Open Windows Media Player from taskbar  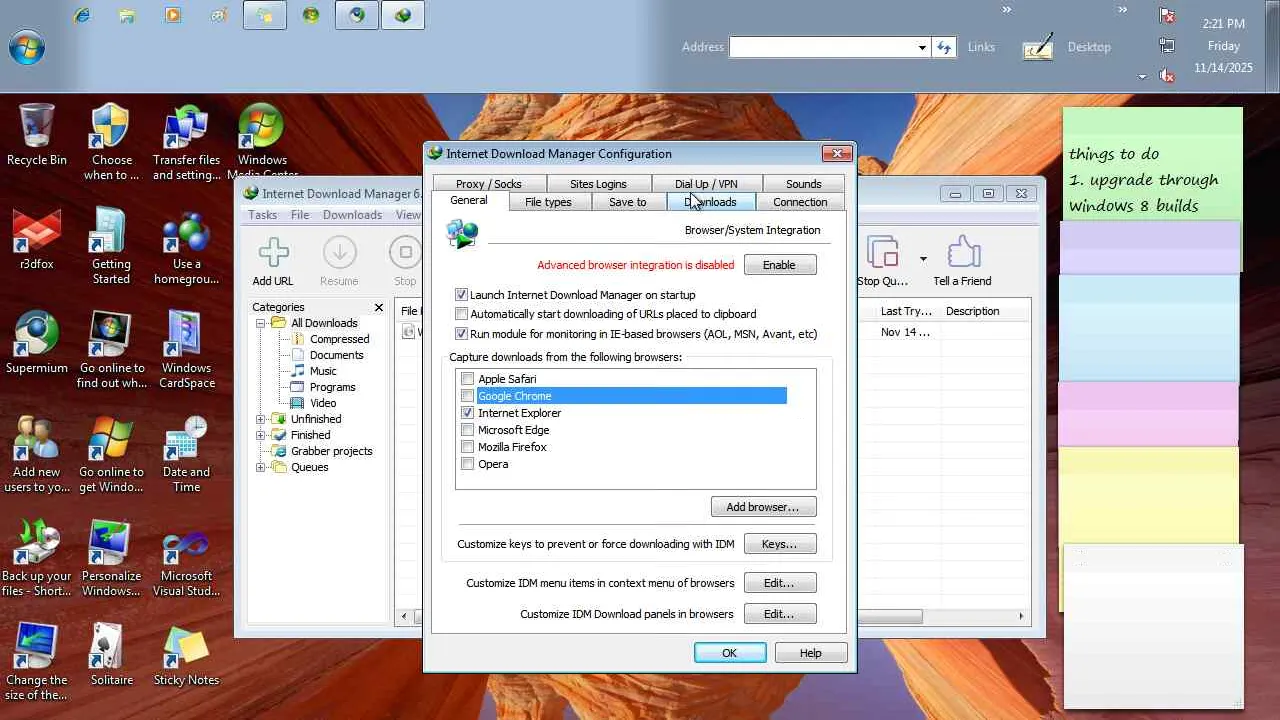[x=173, y=15]
